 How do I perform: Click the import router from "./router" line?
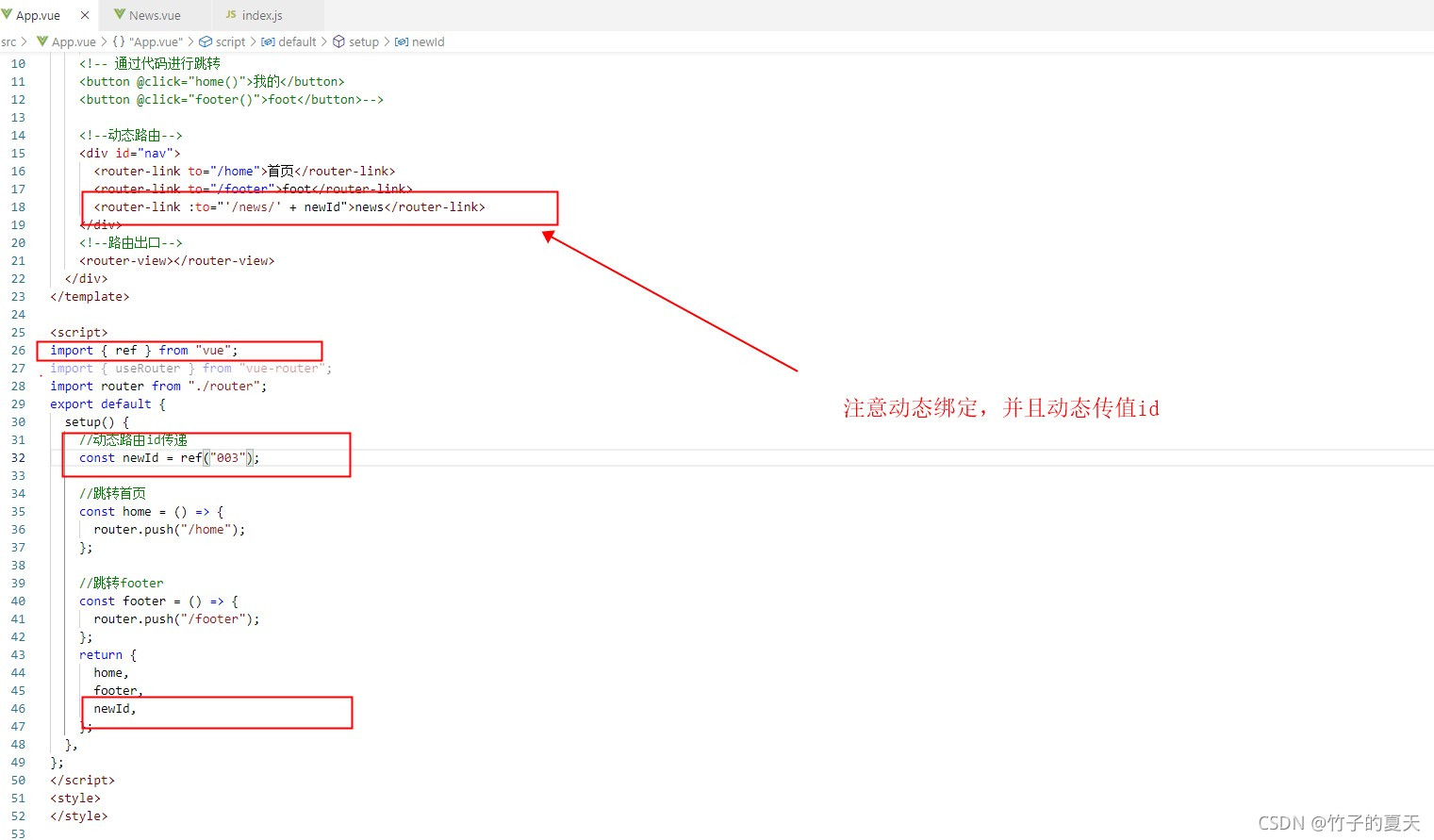coord(158,386)
